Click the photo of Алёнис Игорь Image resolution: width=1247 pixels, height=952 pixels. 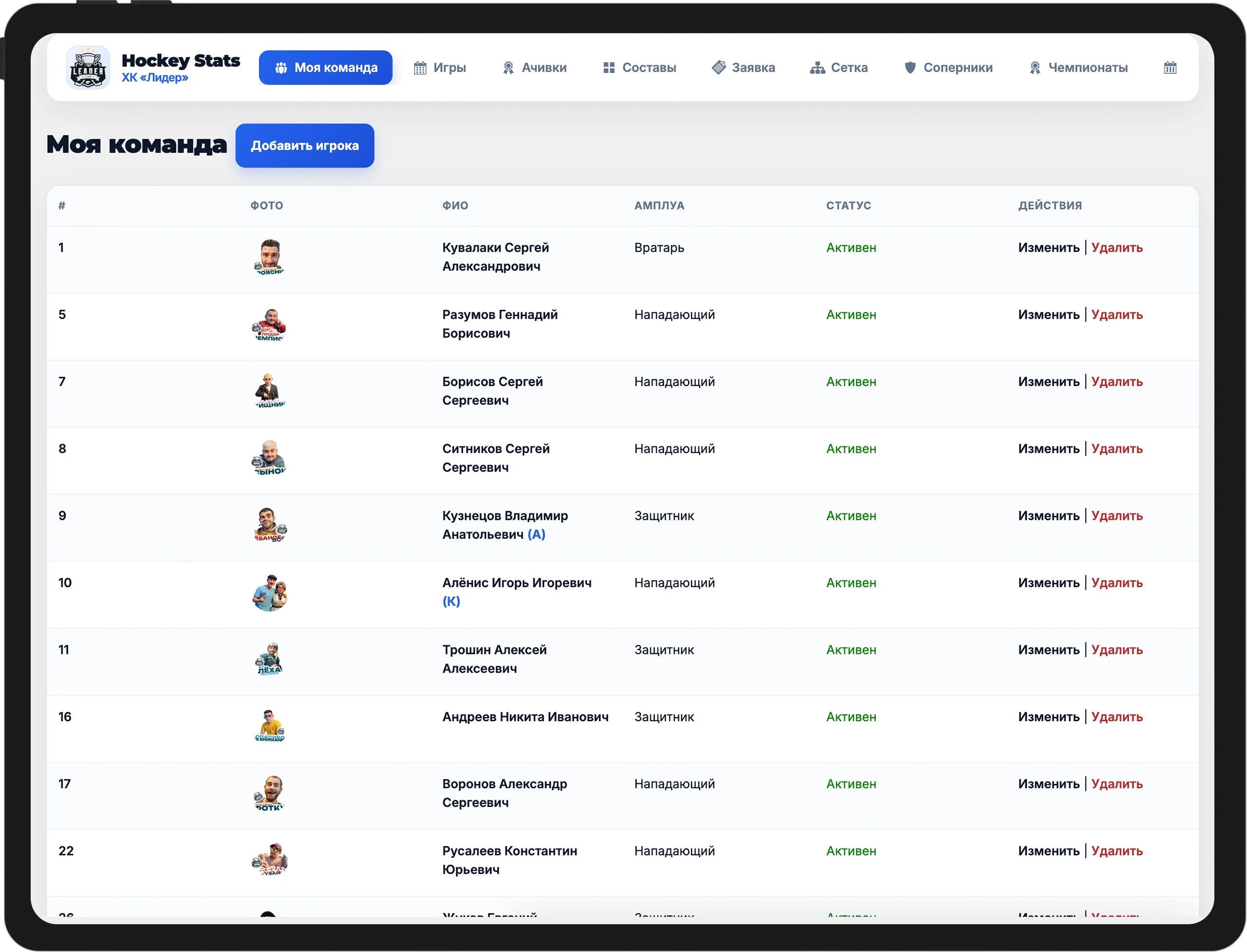click(x=269, y=592)
